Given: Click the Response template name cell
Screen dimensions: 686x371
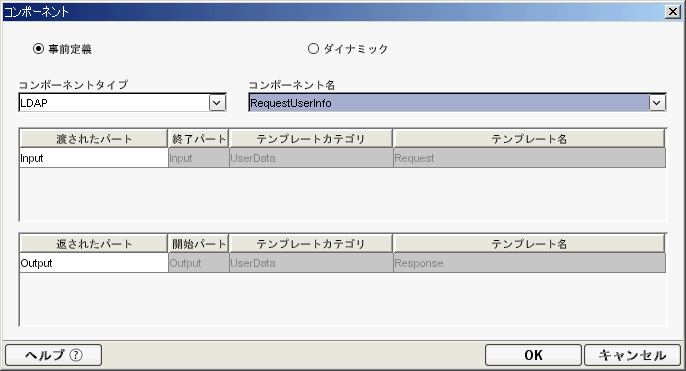Looking at the screenshot, I should coord(529,263).
